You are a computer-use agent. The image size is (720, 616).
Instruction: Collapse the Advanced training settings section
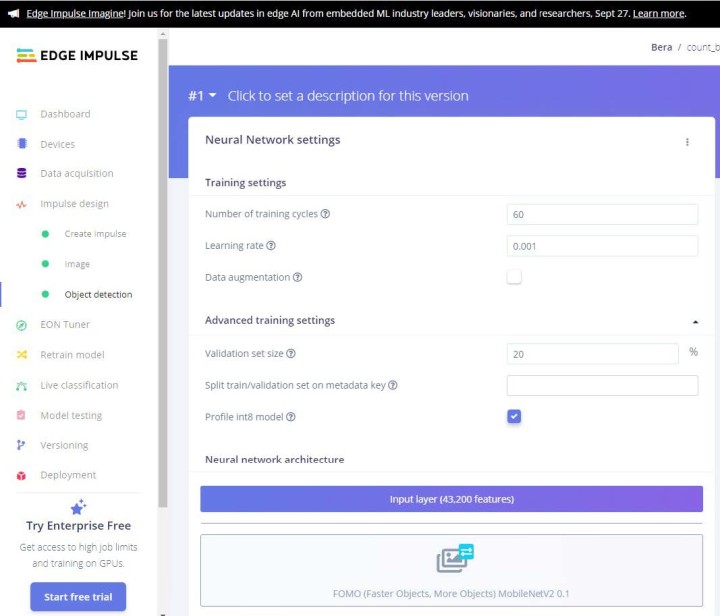(695, 321)
